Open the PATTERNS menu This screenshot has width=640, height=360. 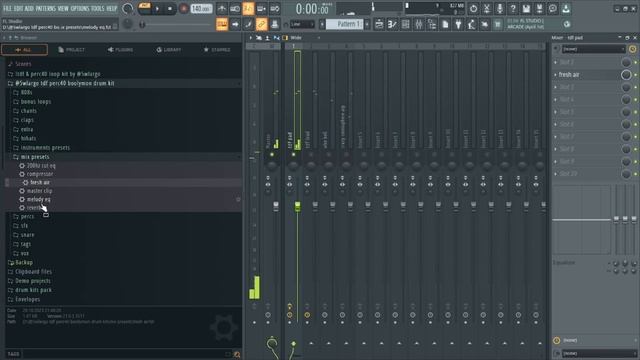click(x=45, y=8)
